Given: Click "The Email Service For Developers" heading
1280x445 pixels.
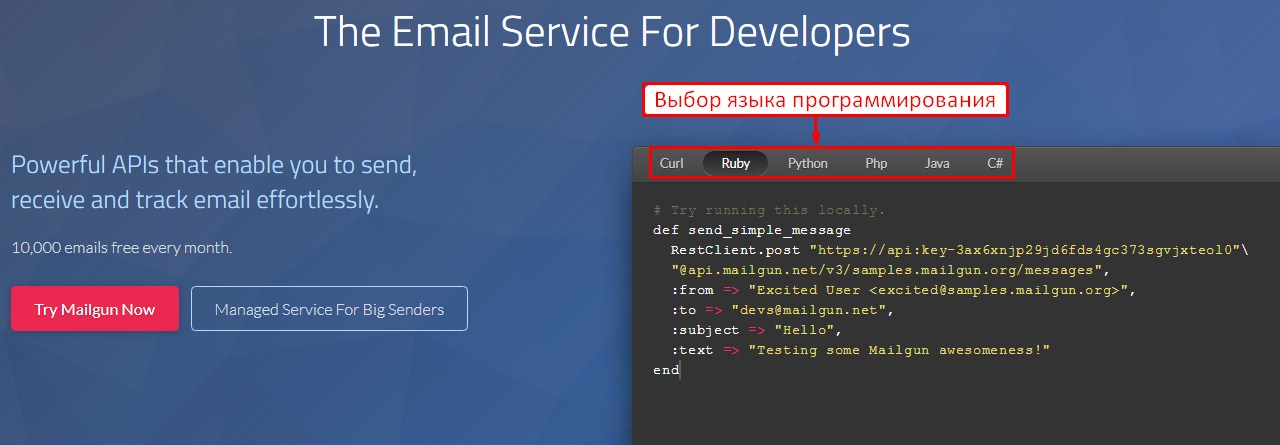Looking at the screenshot, I should (x=612, y=32).
